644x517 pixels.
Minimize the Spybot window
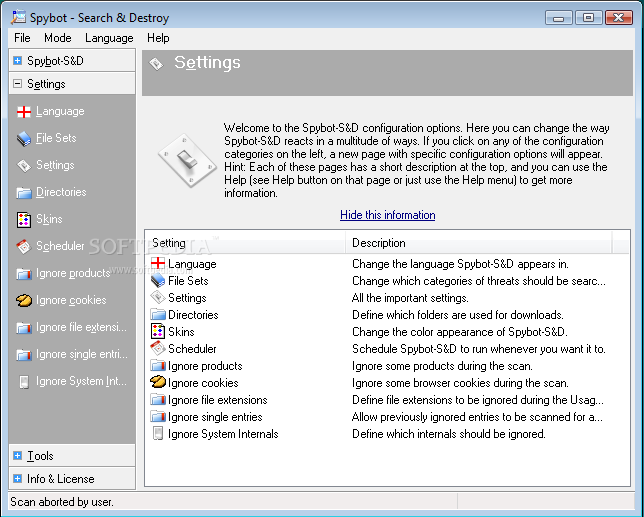click(558, 18)
